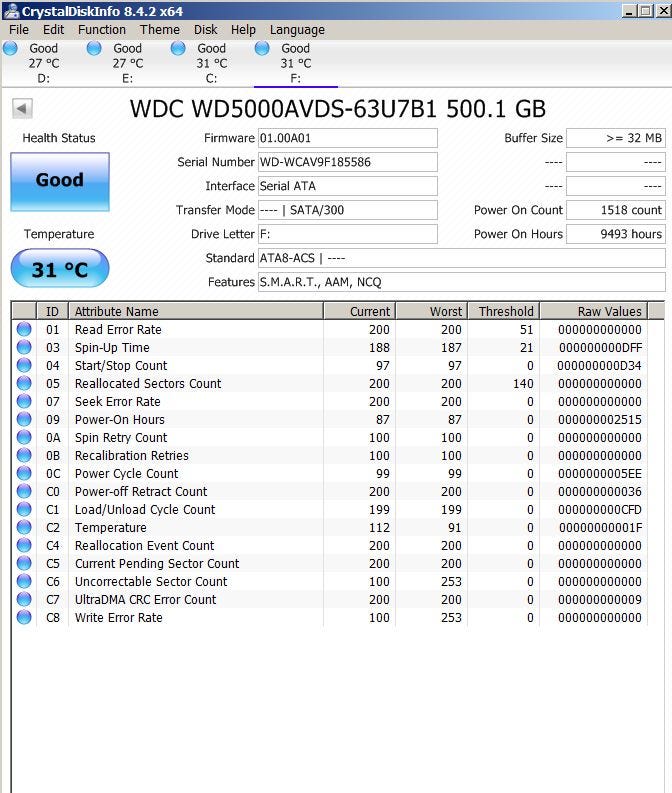Image resolution: width=672 pixels, height=793 pixels.
Task: Select the Write Error Rate attribute name
Action: (119, 618)
